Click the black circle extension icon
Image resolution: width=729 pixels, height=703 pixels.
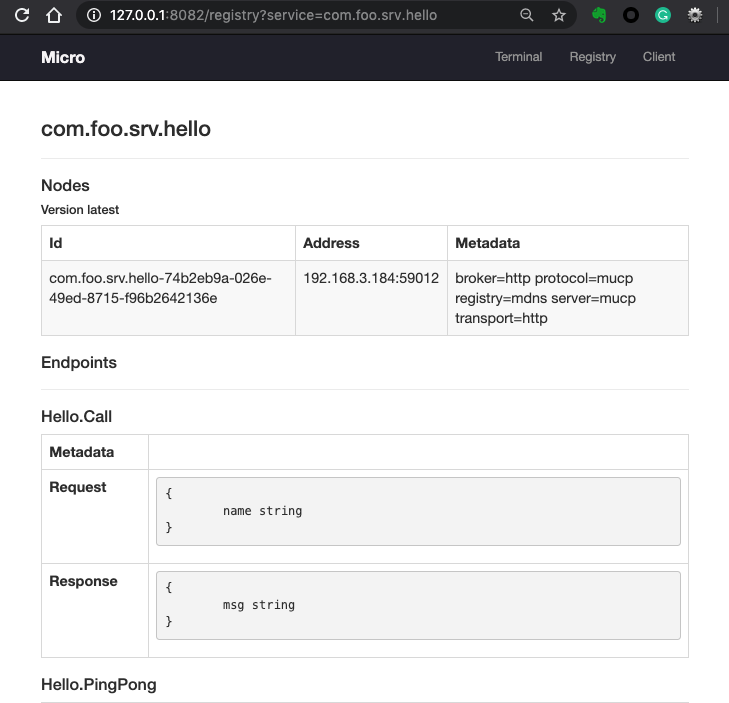pos(631,16)
